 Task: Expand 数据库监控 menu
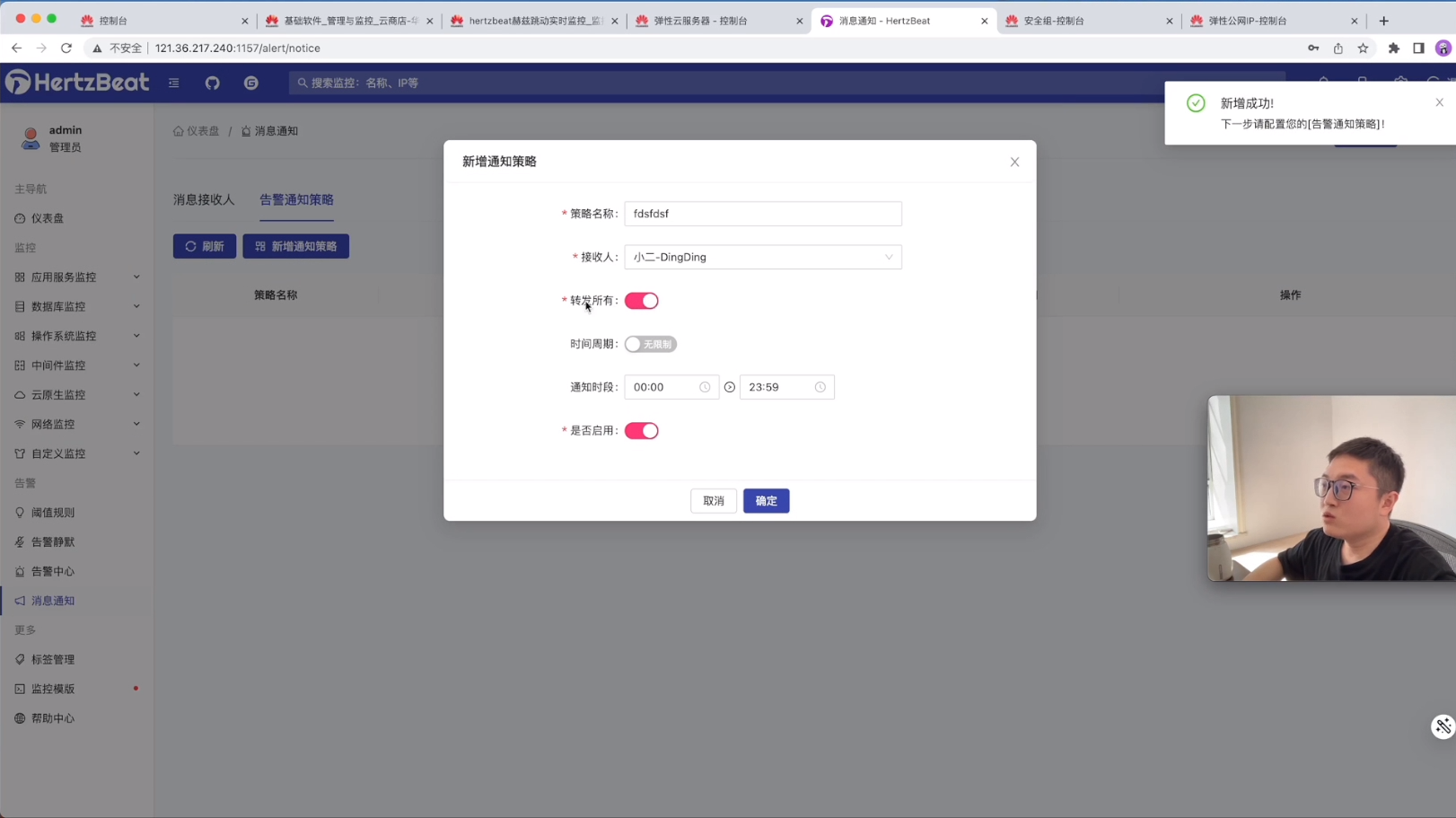(77, 306)
